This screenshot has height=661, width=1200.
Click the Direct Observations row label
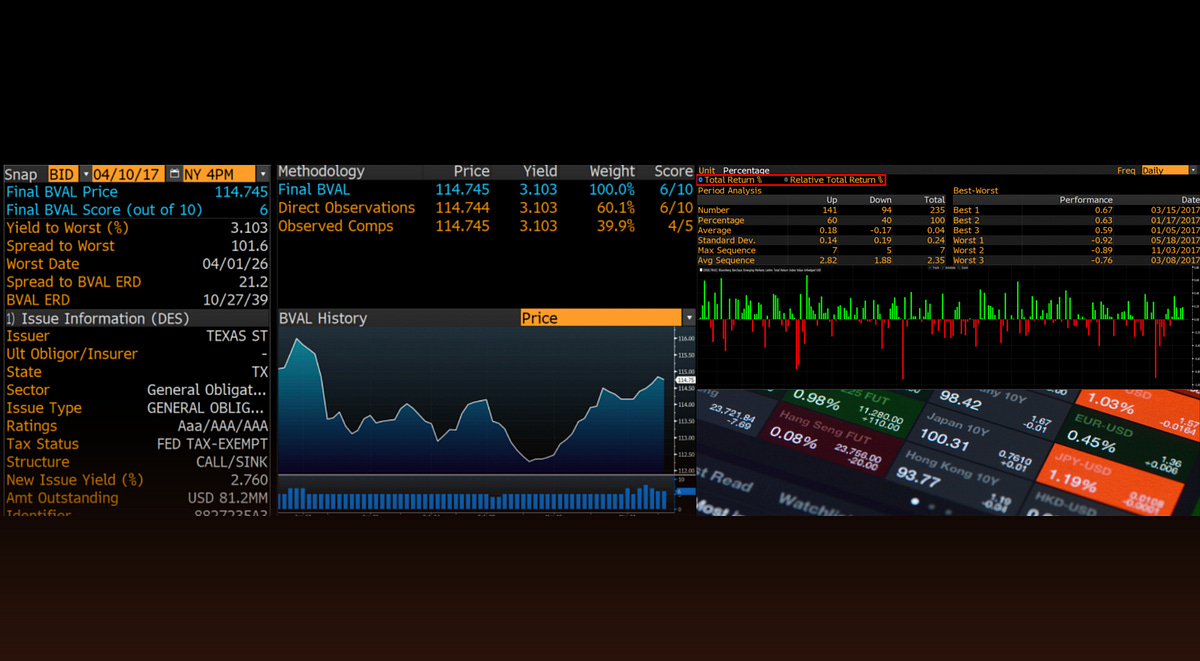pos(346,208)
